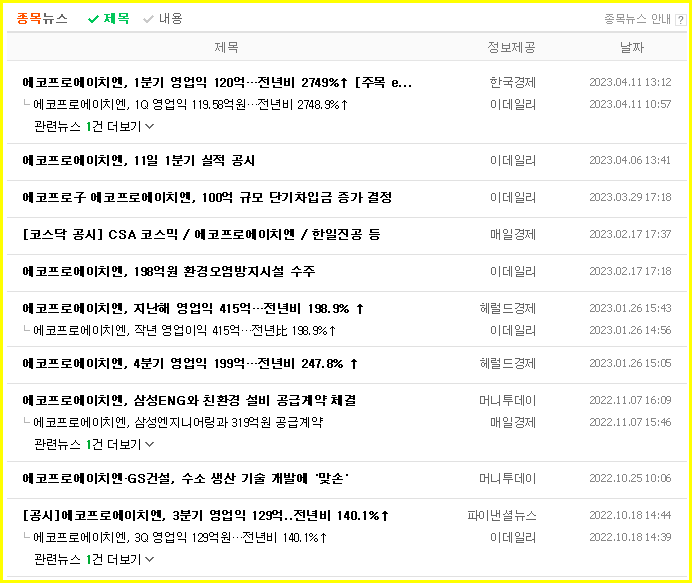Click the 제목 column header
Viewport: 692px width, 583px height.
(226, 47)
